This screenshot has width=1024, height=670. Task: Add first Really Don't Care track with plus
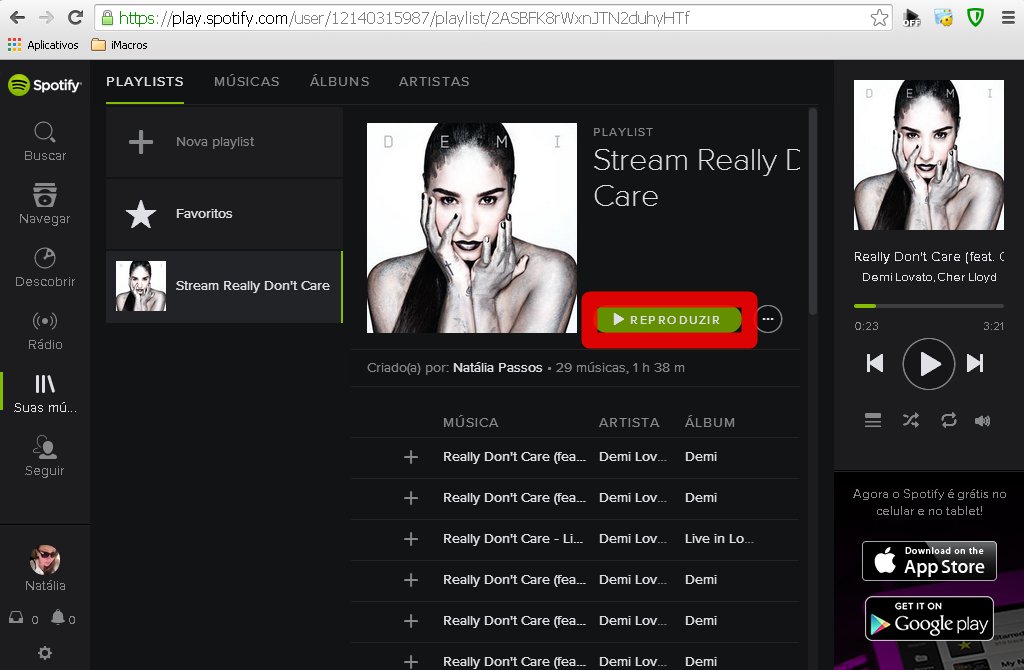410,457
